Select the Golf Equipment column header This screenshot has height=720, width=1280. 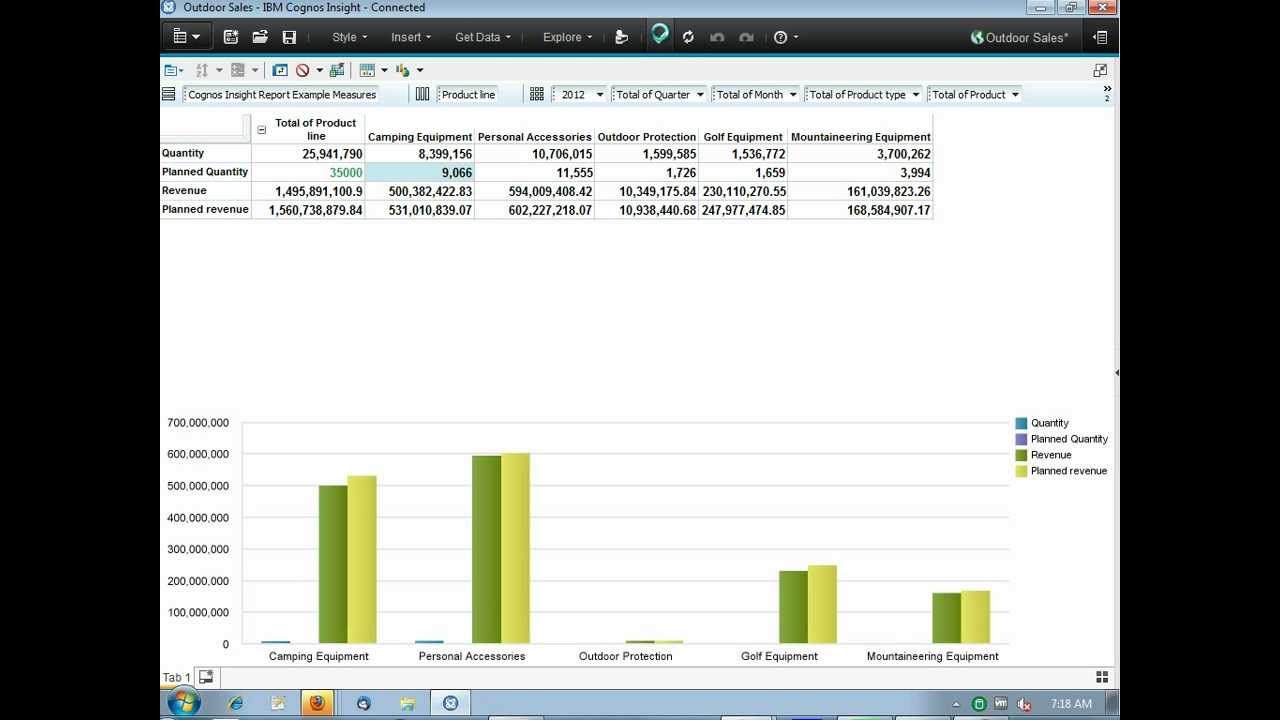(x=743, y=137)
